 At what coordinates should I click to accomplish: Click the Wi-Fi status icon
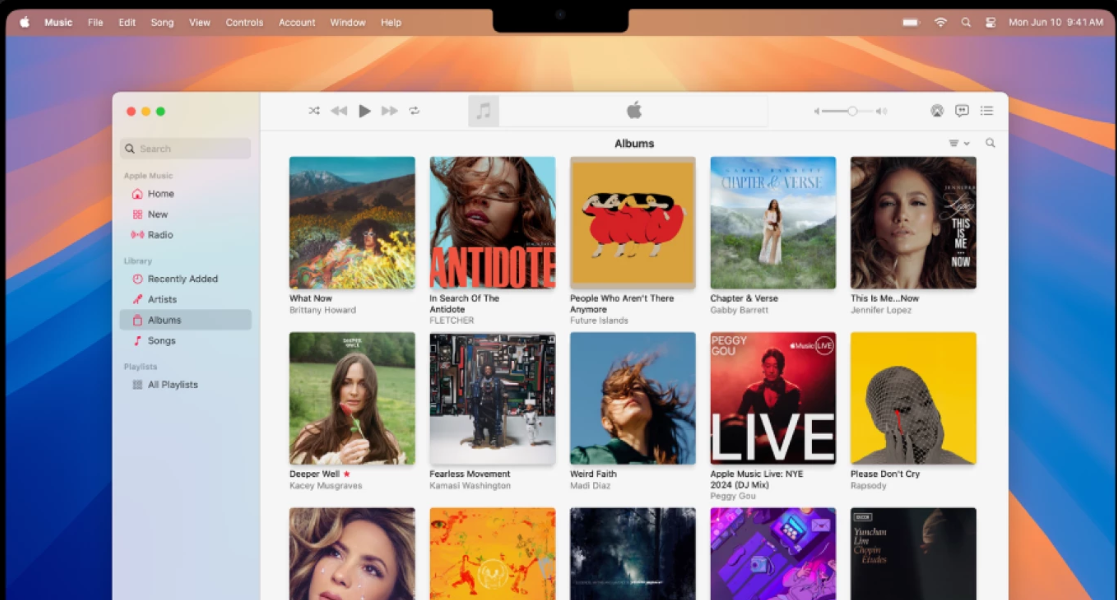point(940,22)
